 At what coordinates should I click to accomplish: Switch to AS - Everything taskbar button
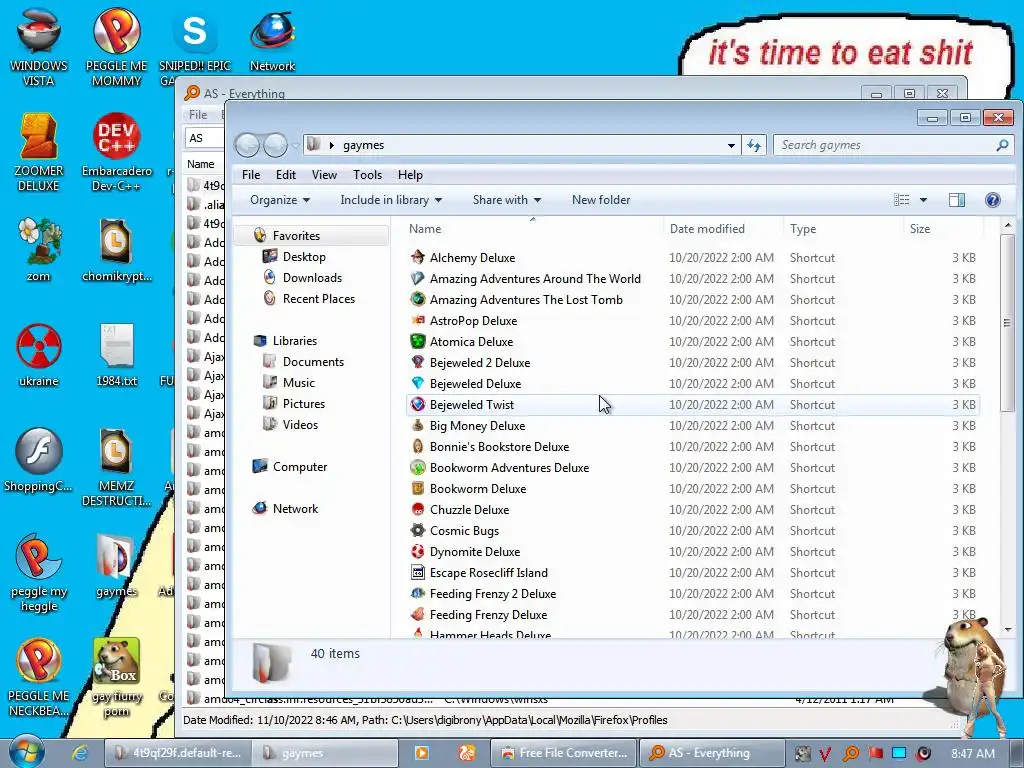[711, 752]
